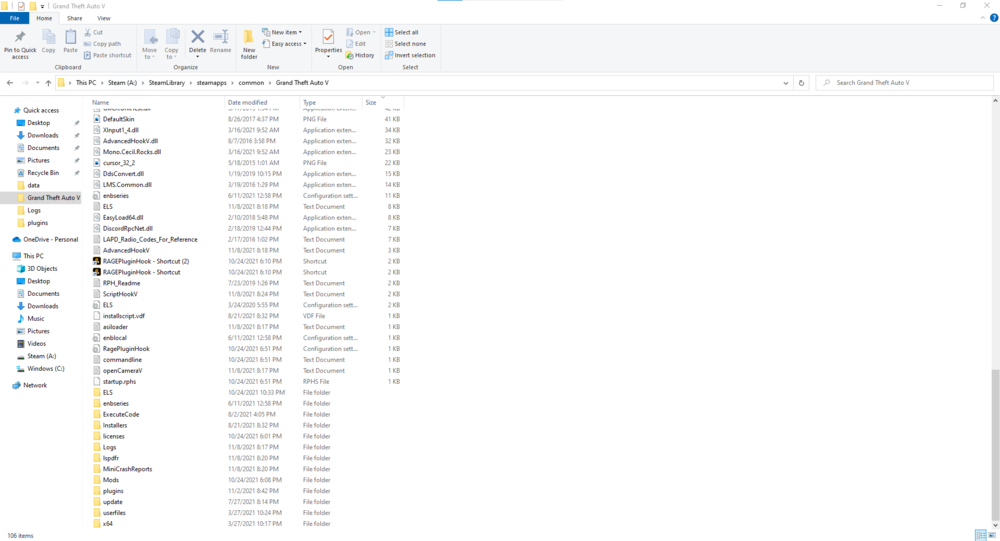Click Copy path command

(x=102, y=44)
